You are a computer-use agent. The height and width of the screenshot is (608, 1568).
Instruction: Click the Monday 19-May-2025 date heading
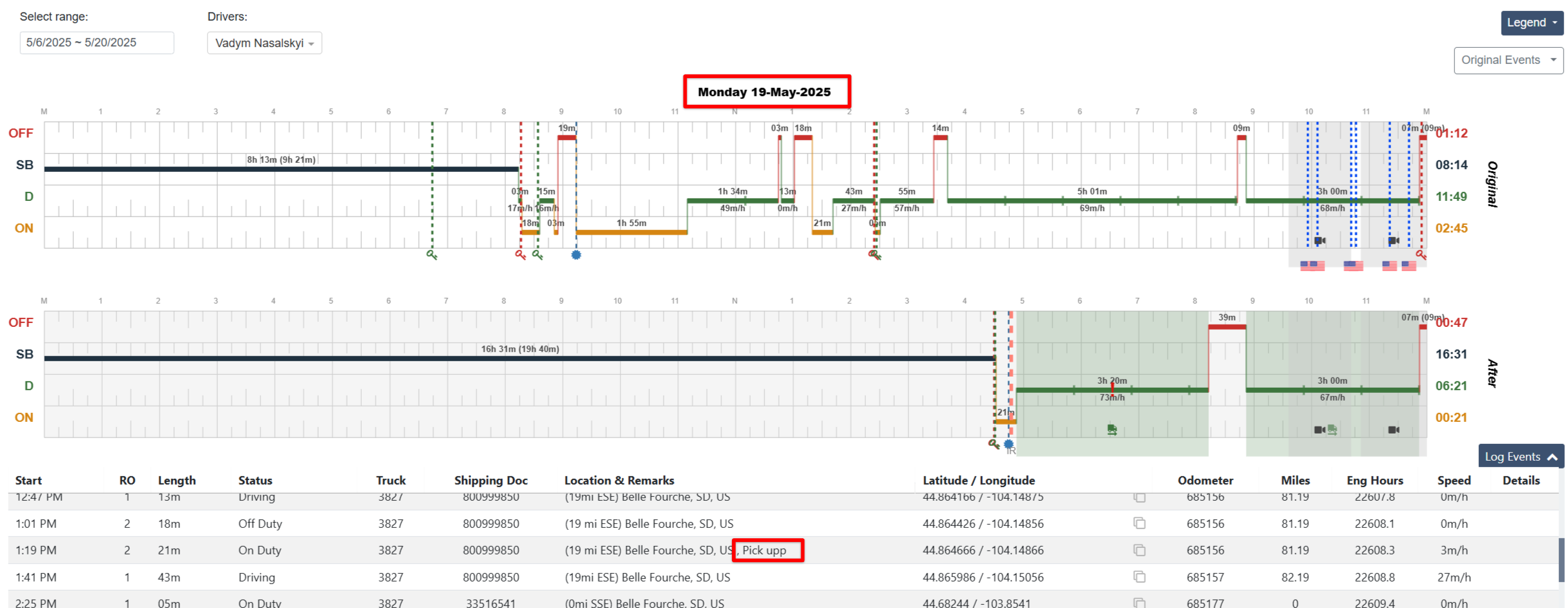coord(764,92)
